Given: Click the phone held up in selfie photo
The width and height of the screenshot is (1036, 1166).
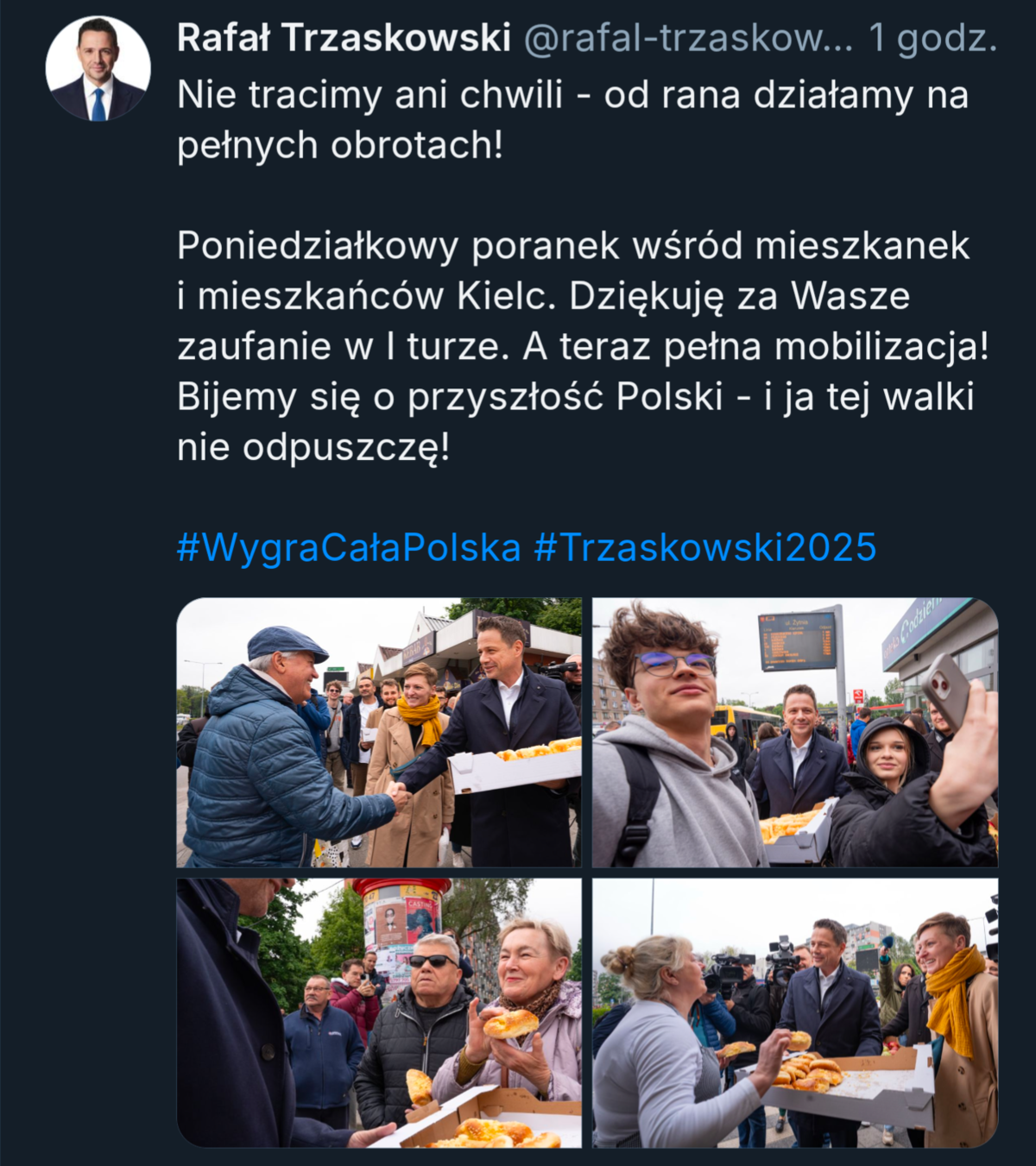Looking at the screenshot, I should [945, 691].
